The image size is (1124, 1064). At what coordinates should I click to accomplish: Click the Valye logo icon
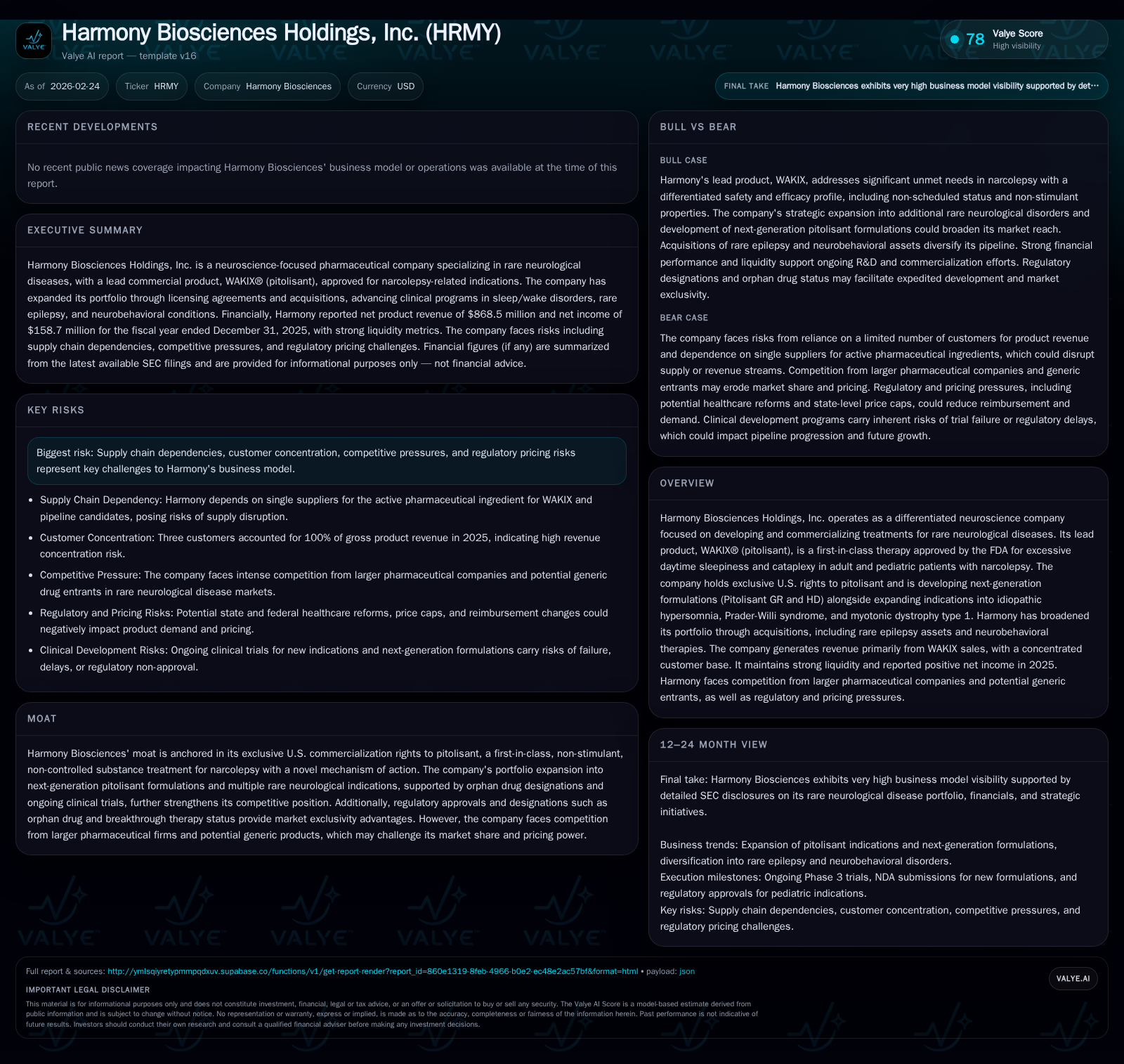[34, 41]
